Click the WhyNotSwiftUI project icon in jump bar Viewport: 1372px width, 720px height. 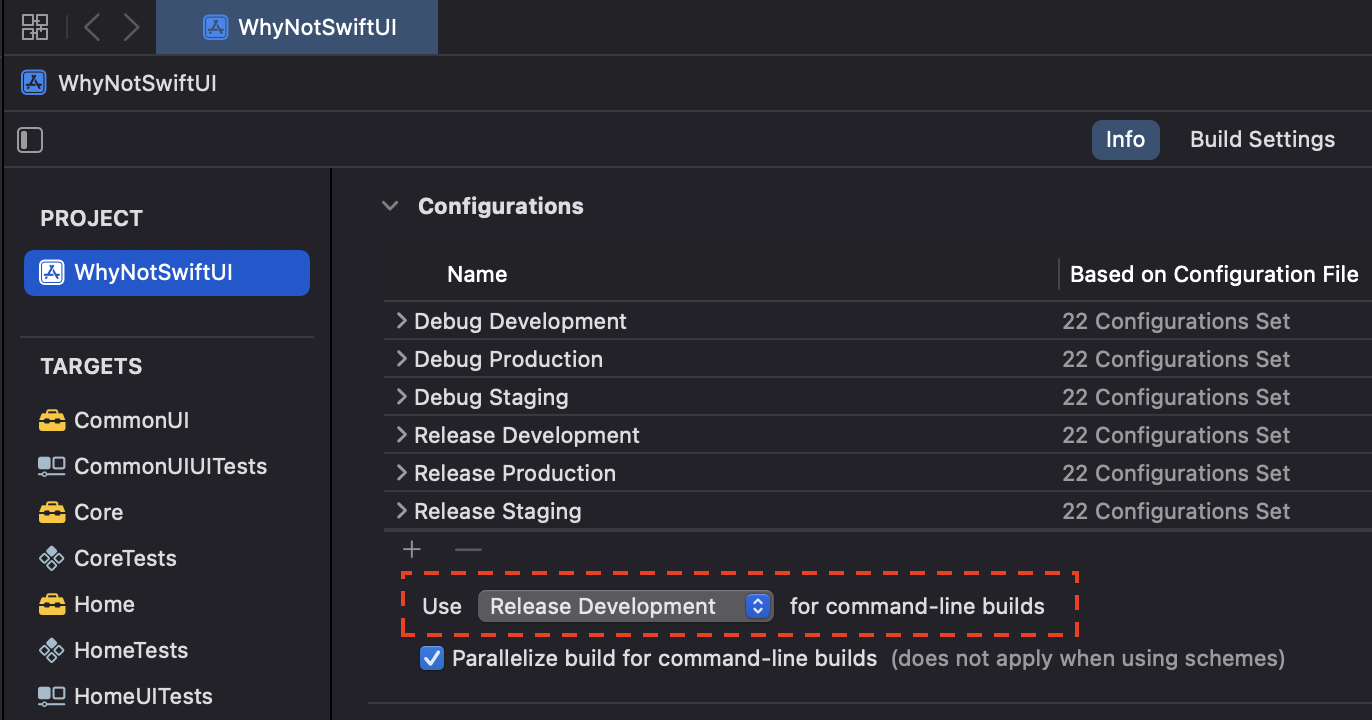(34, 83)
